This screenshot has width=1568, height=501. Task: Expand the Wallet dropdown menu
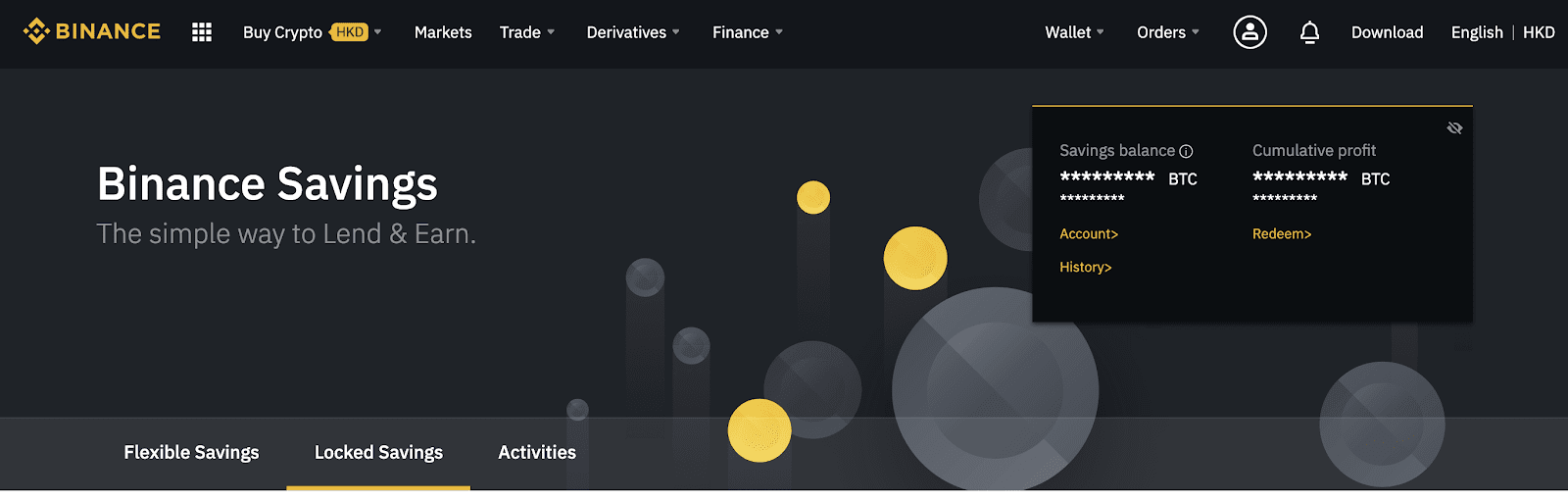coord(1074,32)
